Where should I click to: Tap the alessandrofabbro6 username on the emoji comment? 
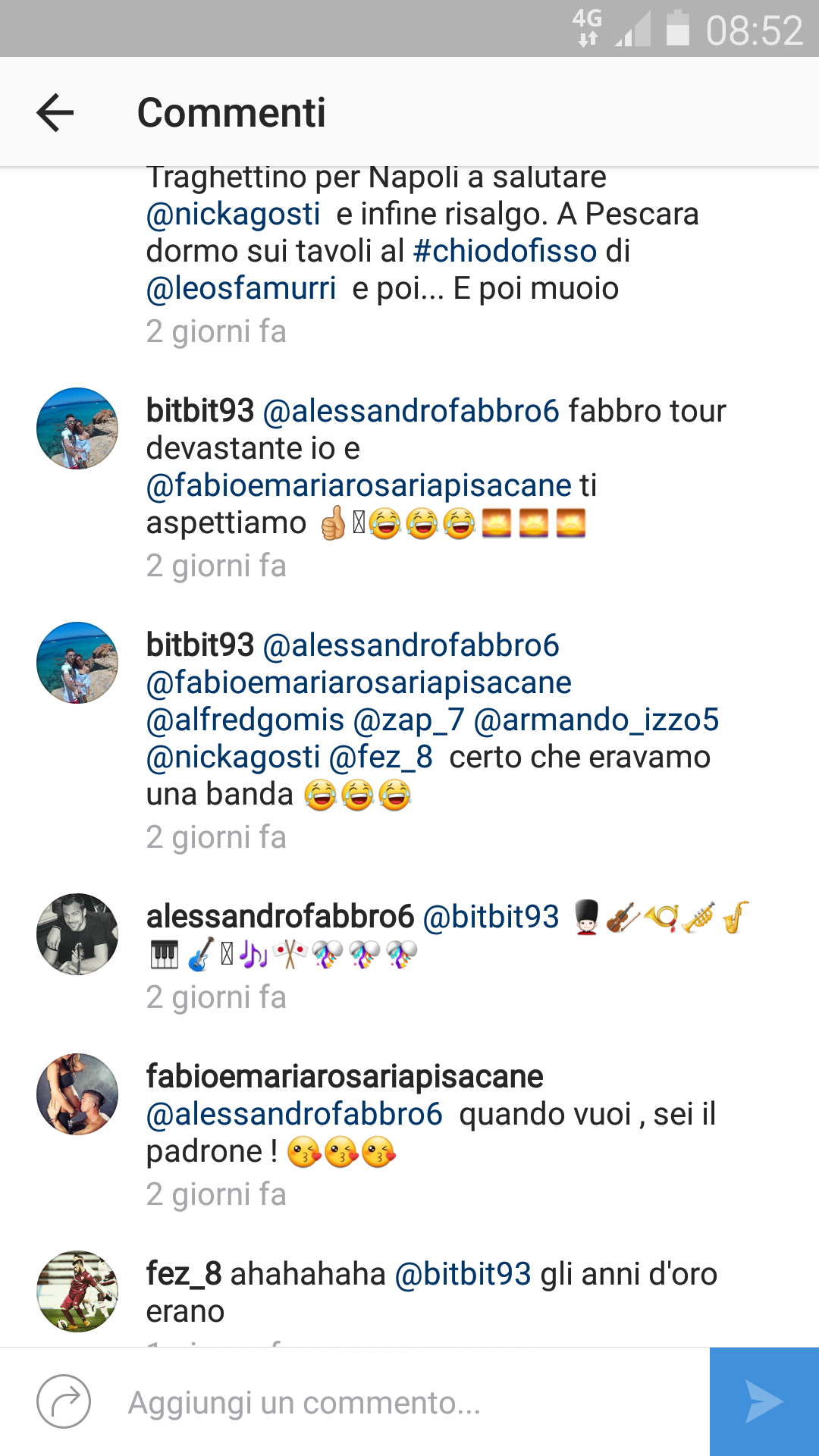pos(280,916)
